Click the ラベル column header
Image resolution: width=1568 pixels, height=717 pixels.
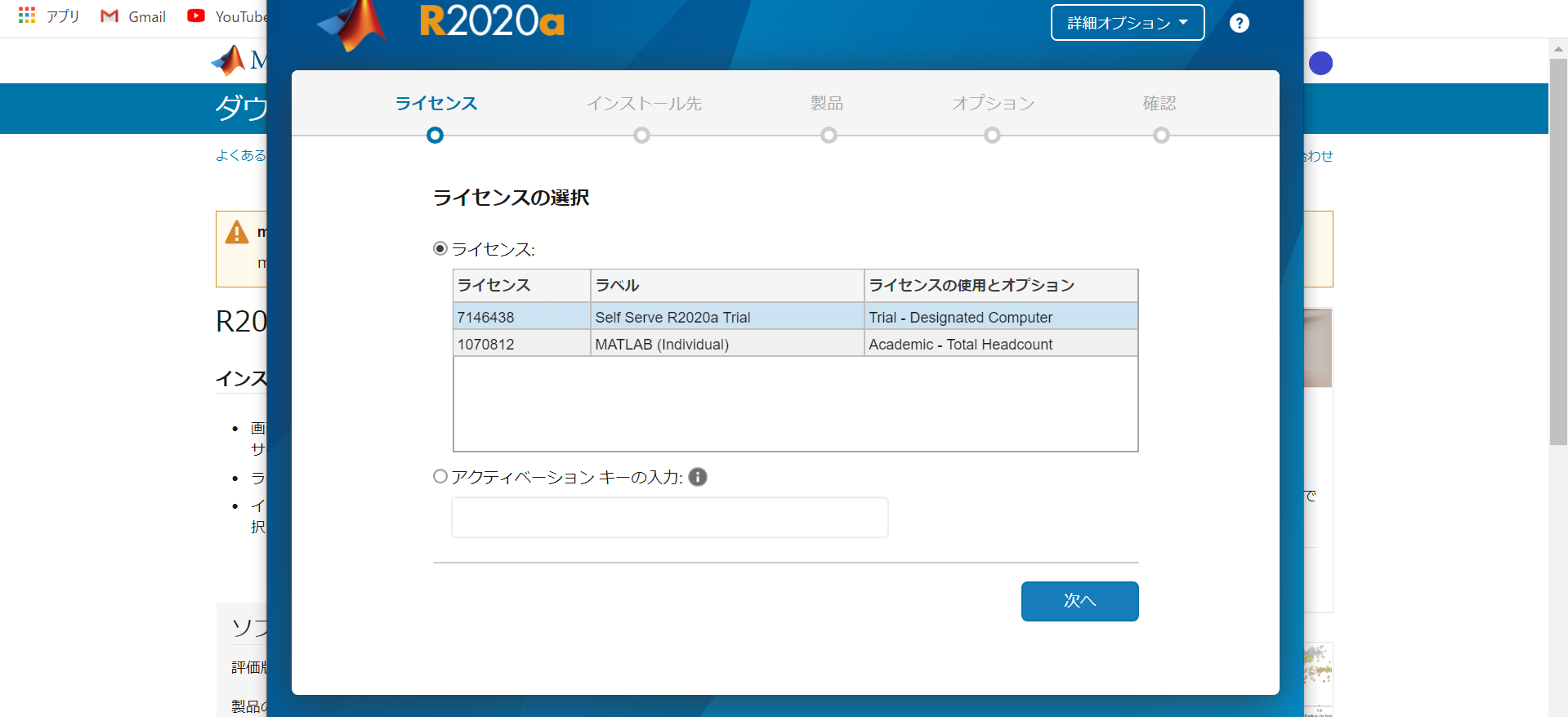(x=727, y=286)
